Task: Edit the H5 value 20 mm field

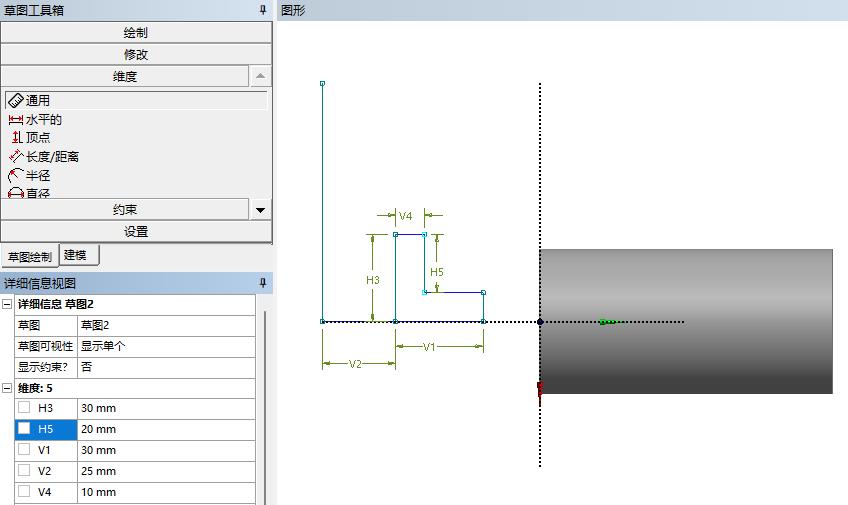Action: (165, 429)
